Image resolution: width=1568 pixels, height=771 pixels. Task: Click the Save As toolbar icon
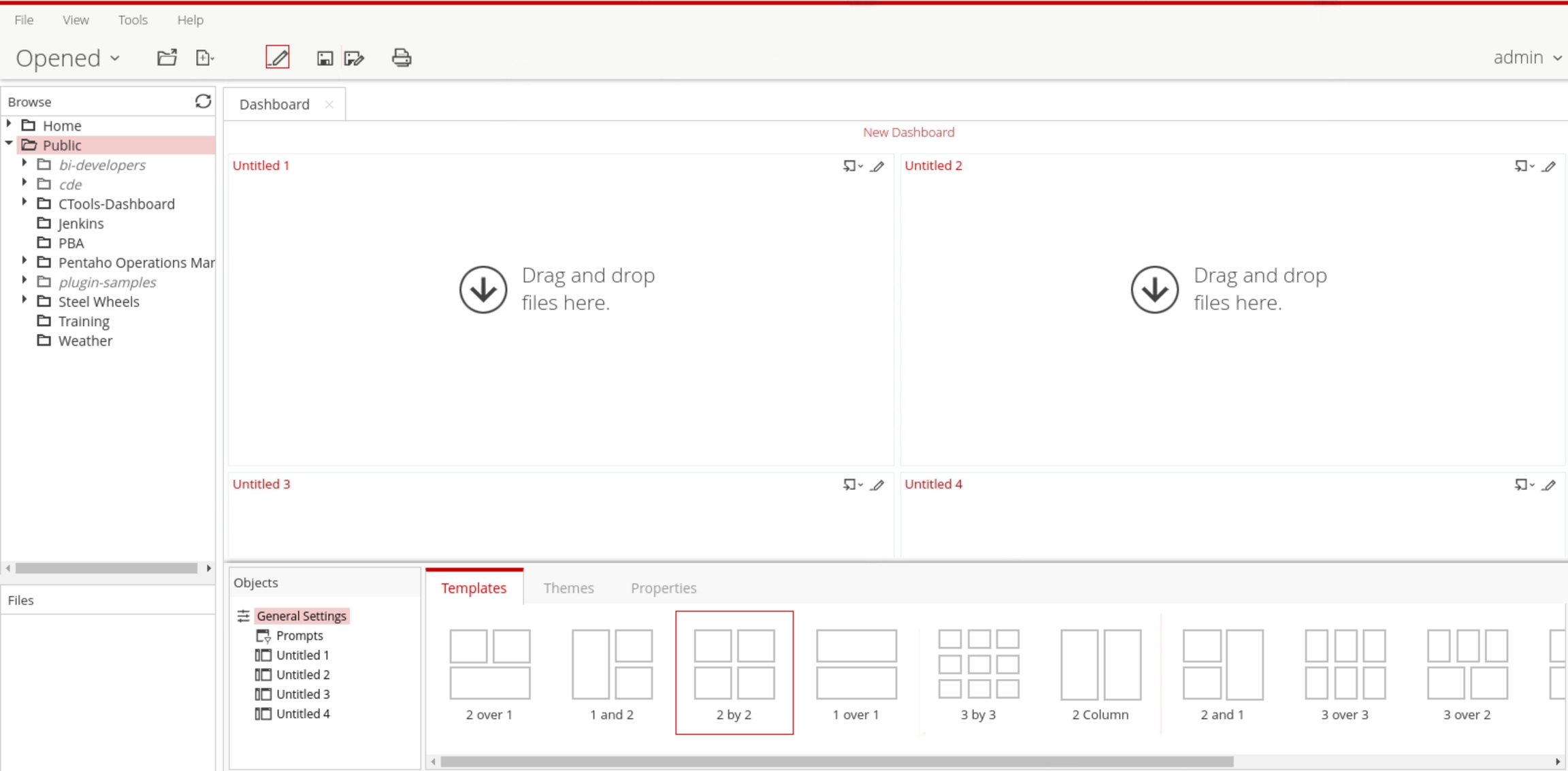coord(355,59)
